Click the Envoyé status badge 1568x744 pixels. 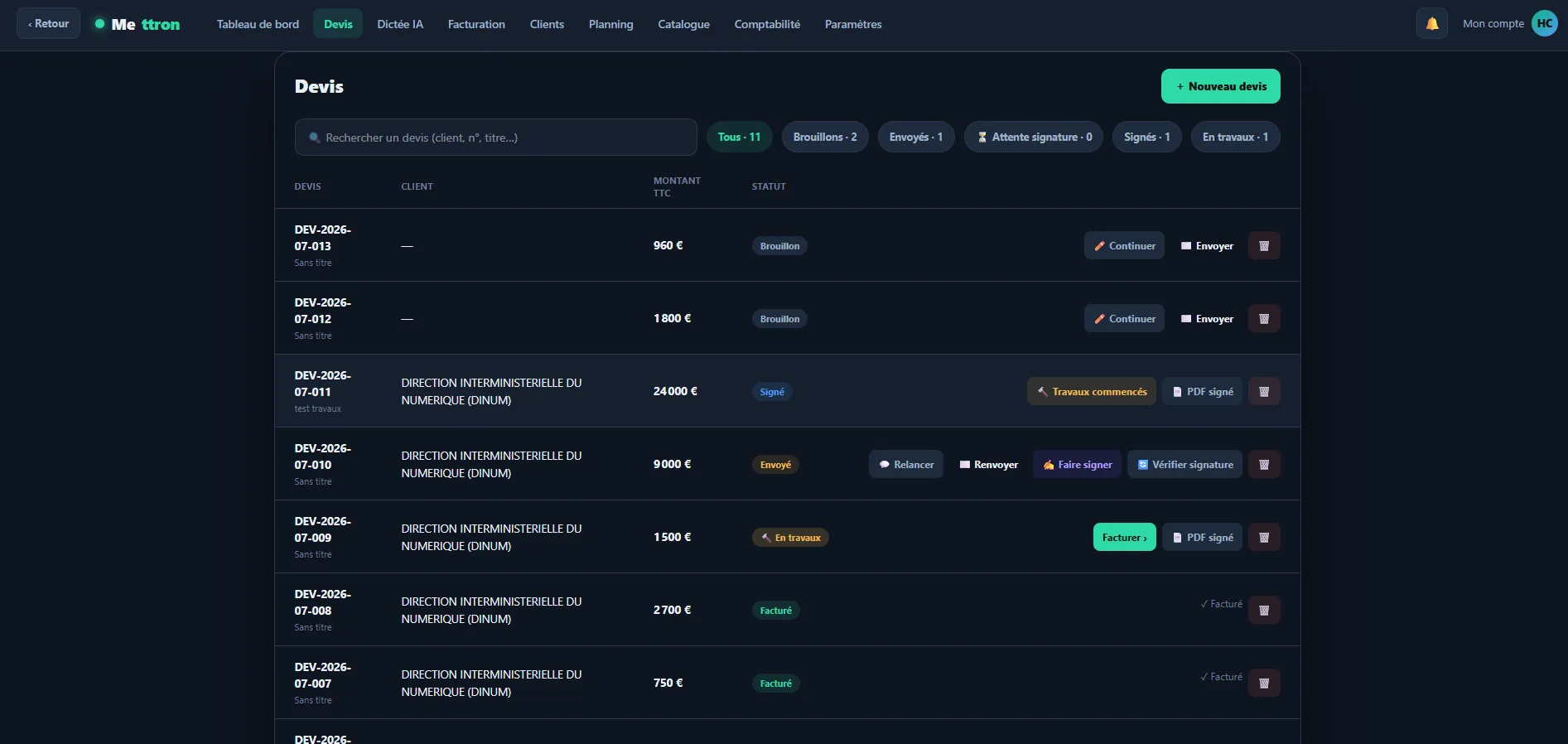[x=775, y=465]
